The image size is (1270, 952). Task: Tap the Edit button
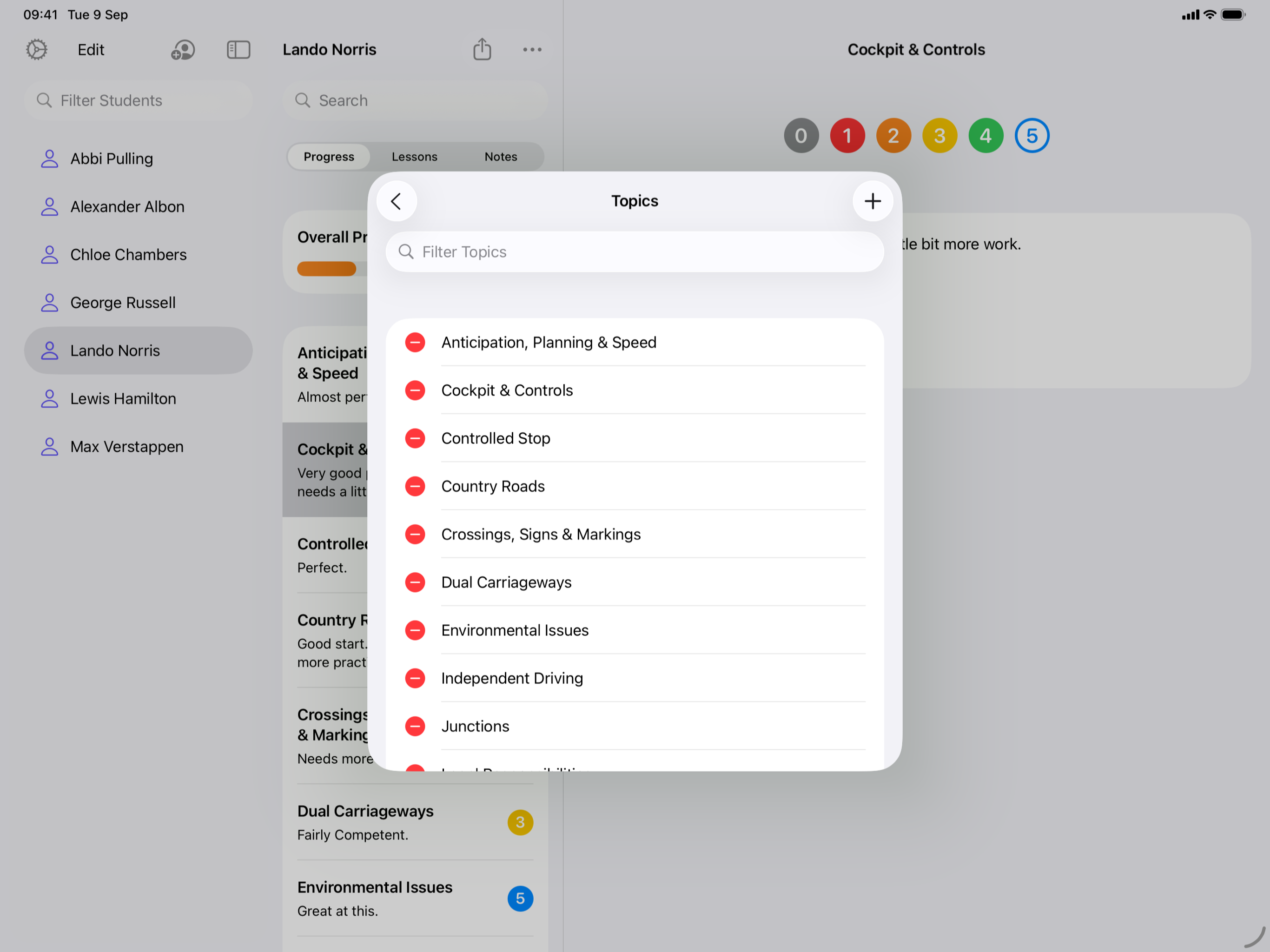pyautogui.click(x=91, y=49)
